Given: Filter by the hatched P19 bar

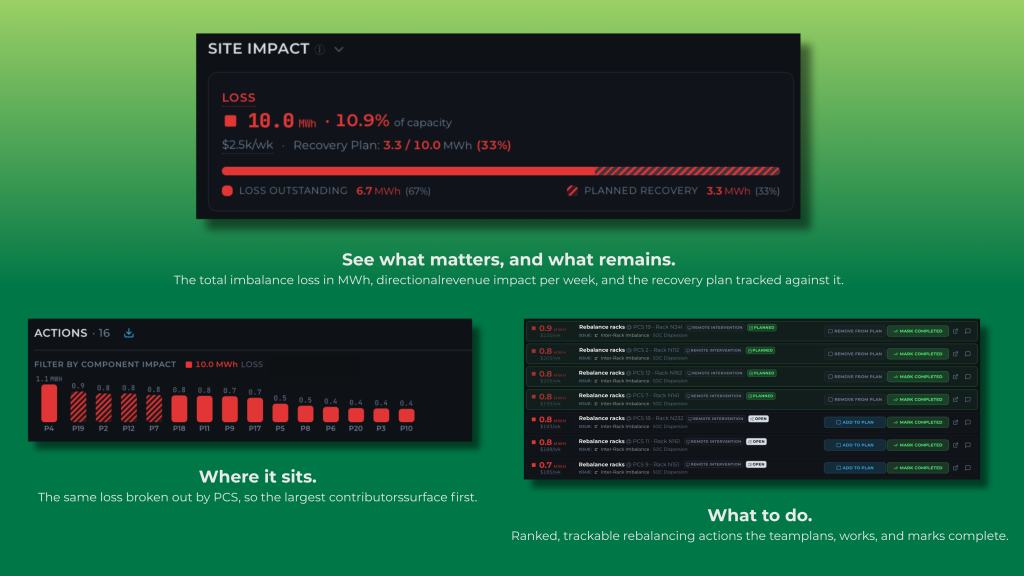Looking at the screenshot, I should [x=78, y=407].
